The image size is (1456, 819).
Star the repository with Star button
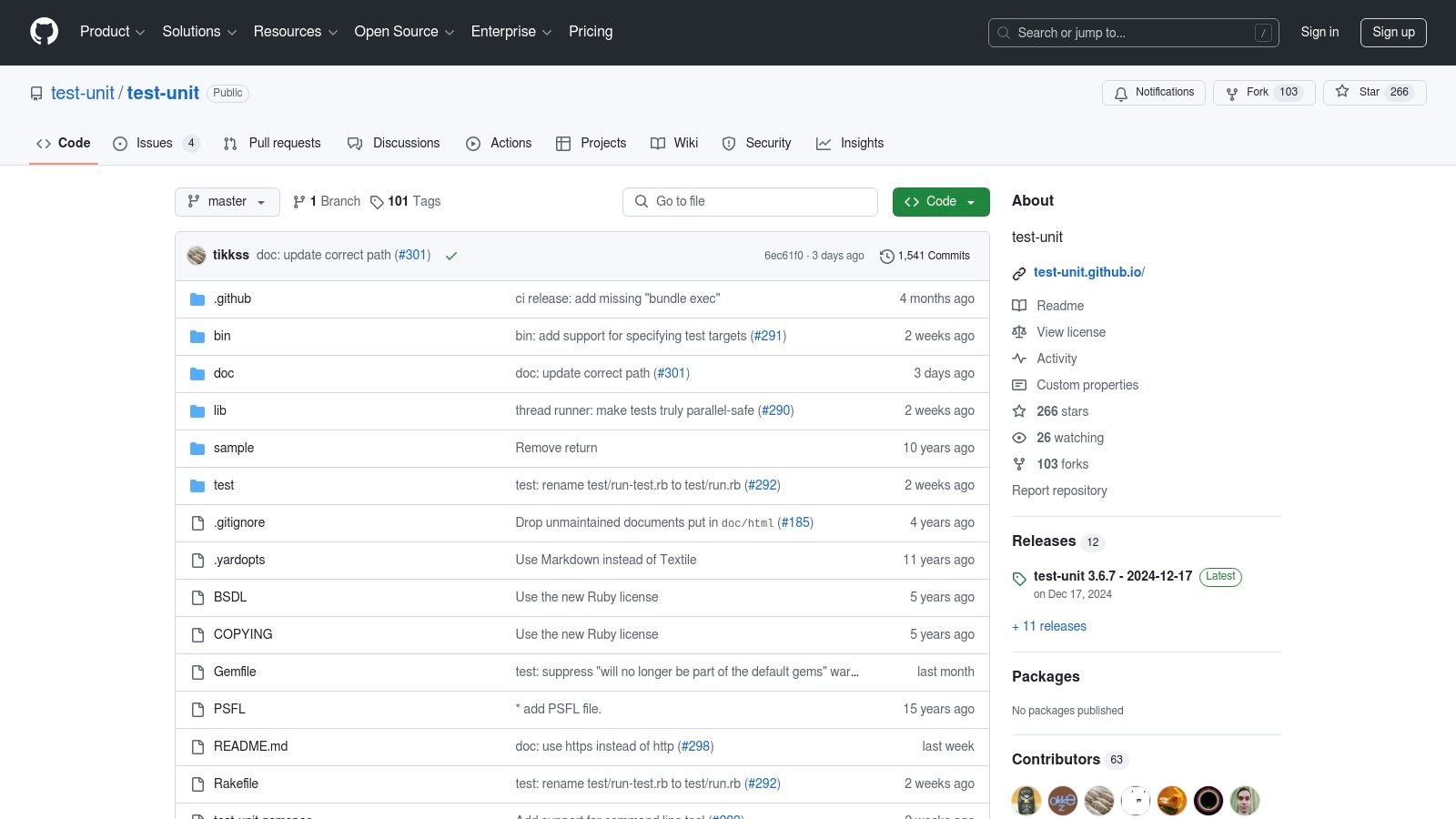(1374, 93)
